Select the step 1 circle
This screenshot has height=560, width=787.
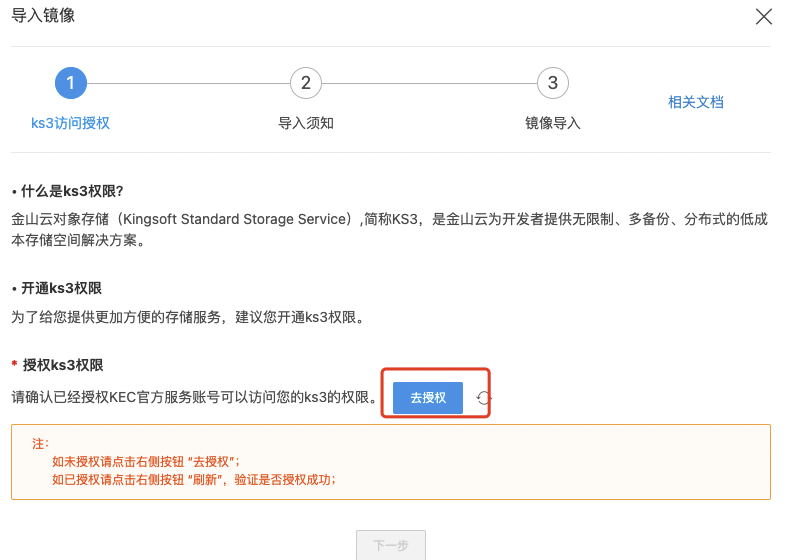tap(71, 83)
